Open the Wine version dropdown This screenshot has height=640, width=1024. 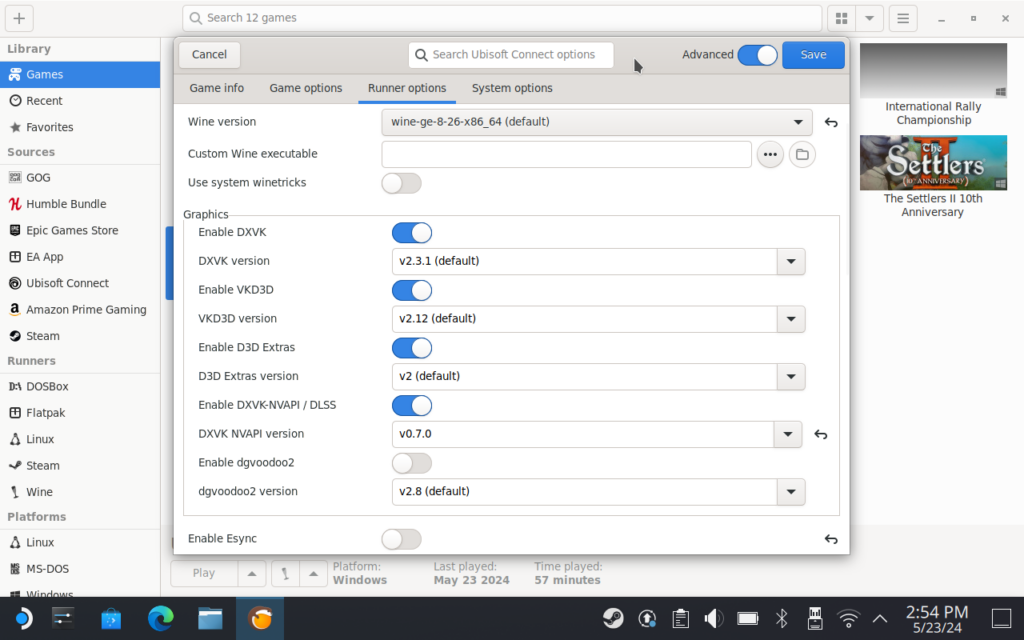tap(596, 122)
